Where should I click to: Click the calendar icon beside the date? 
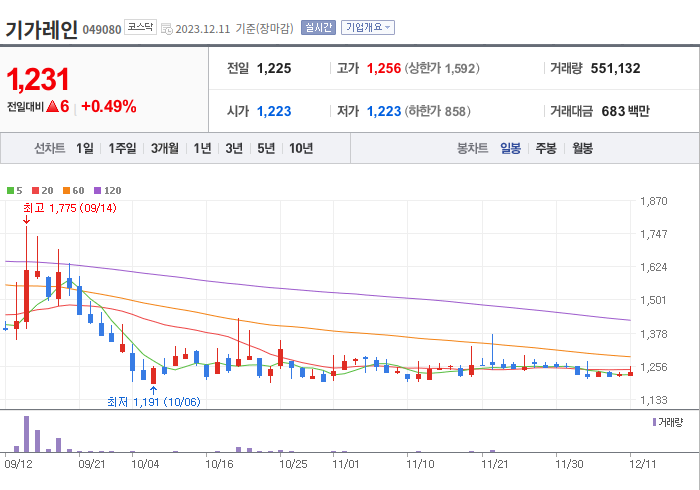pos(167,29)
